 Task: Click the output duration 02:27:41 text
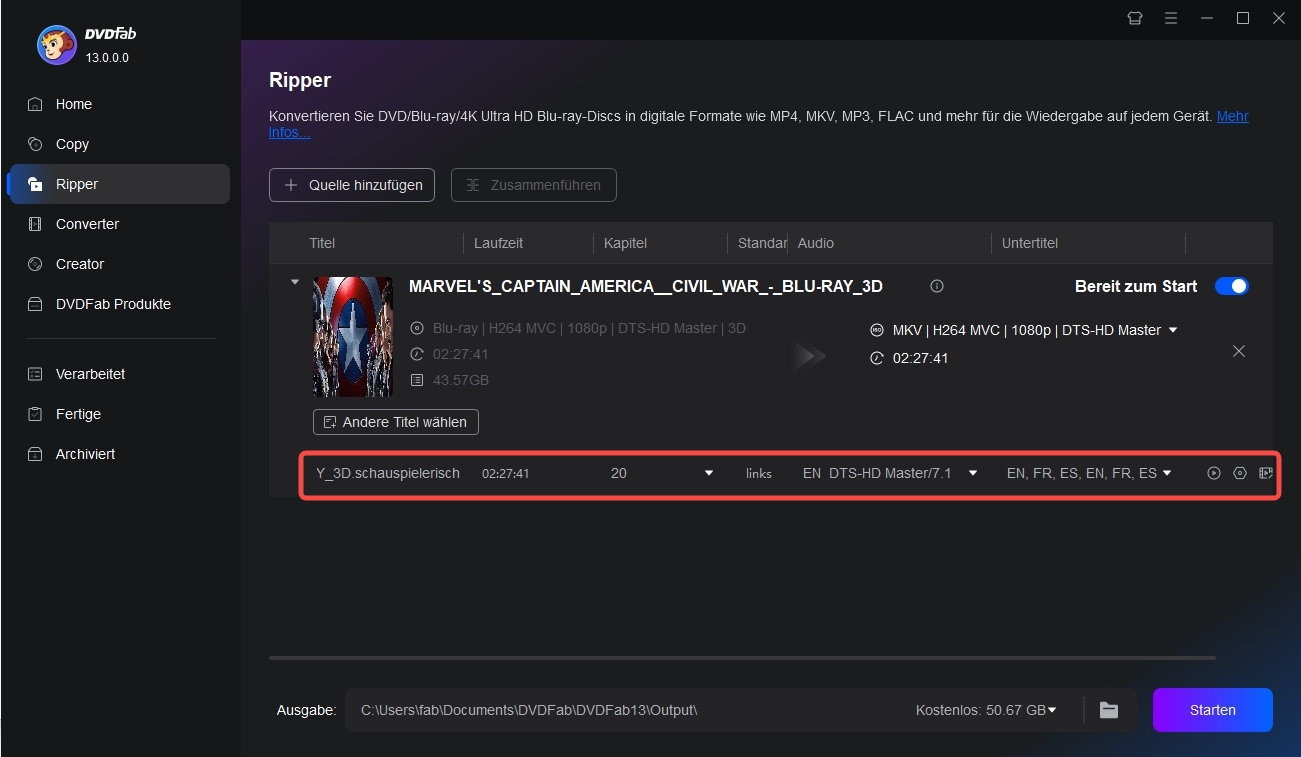tap(920, 358)
